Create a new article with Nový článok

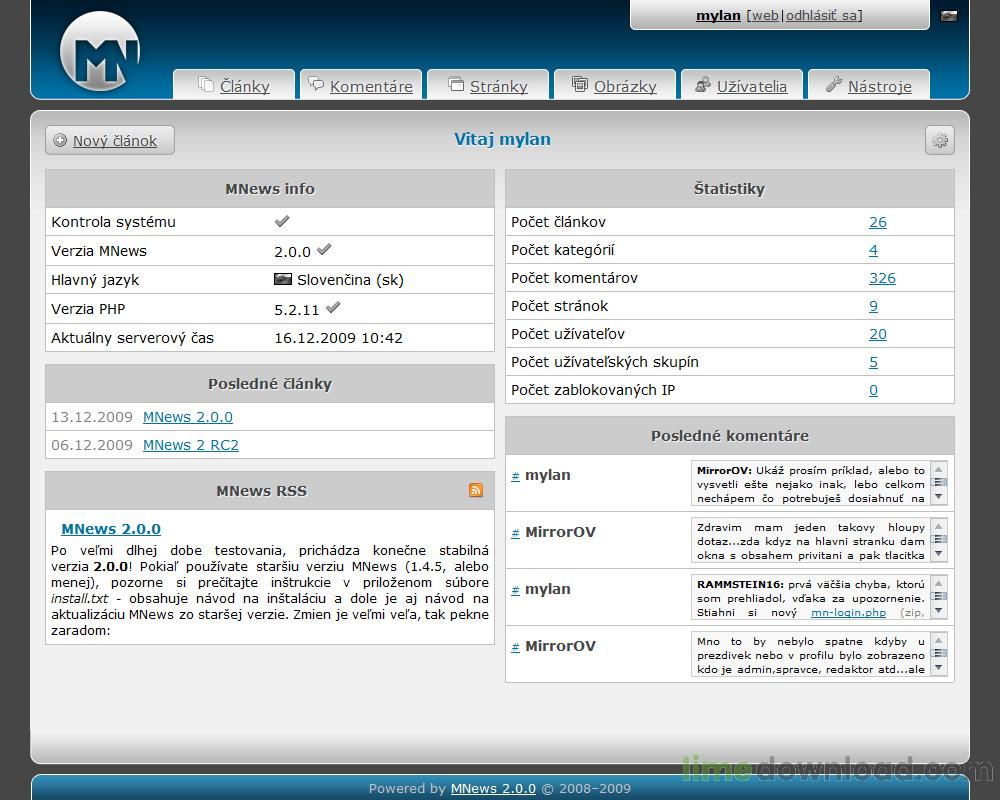tap(110, 140)
